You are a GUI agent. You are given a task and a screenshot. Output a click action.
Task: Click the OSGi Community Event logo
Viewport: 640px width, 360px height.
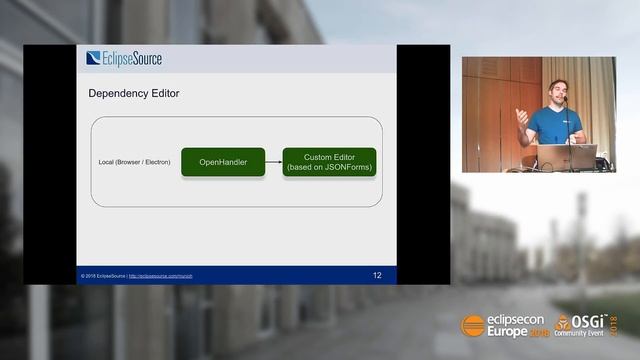(x=585, y=325)
